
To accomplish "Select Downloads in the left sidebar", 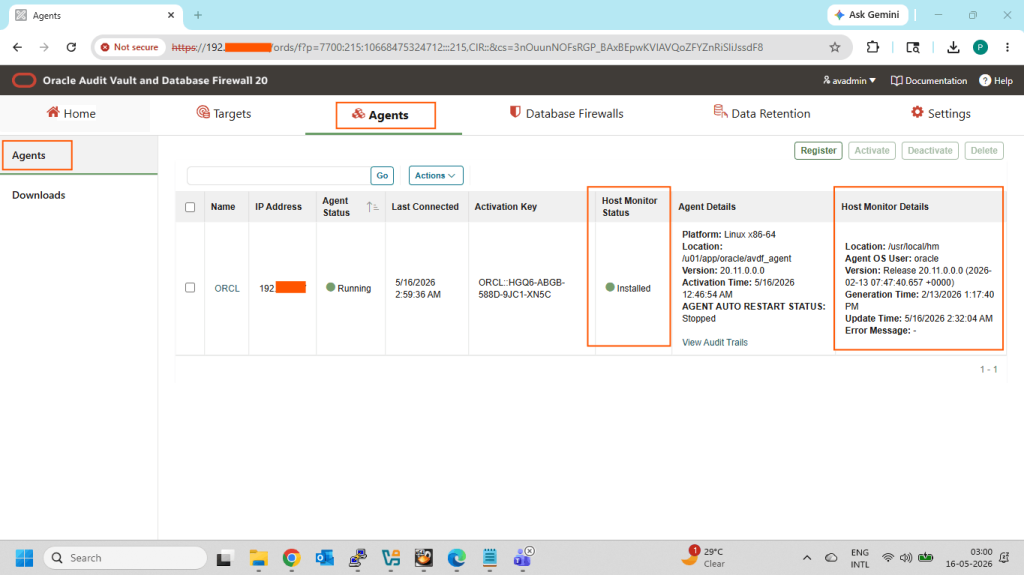I will [x=39, y=195].
